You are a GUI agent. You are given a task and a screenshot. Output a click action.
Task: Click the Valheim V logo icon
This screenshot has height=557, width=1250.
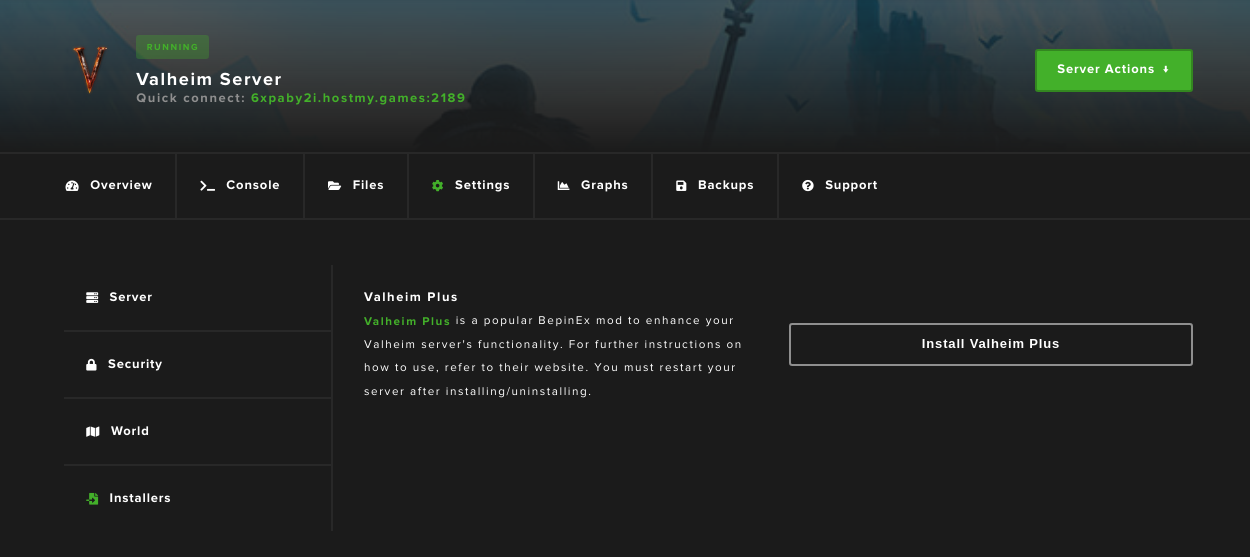[x=90, y=70]
